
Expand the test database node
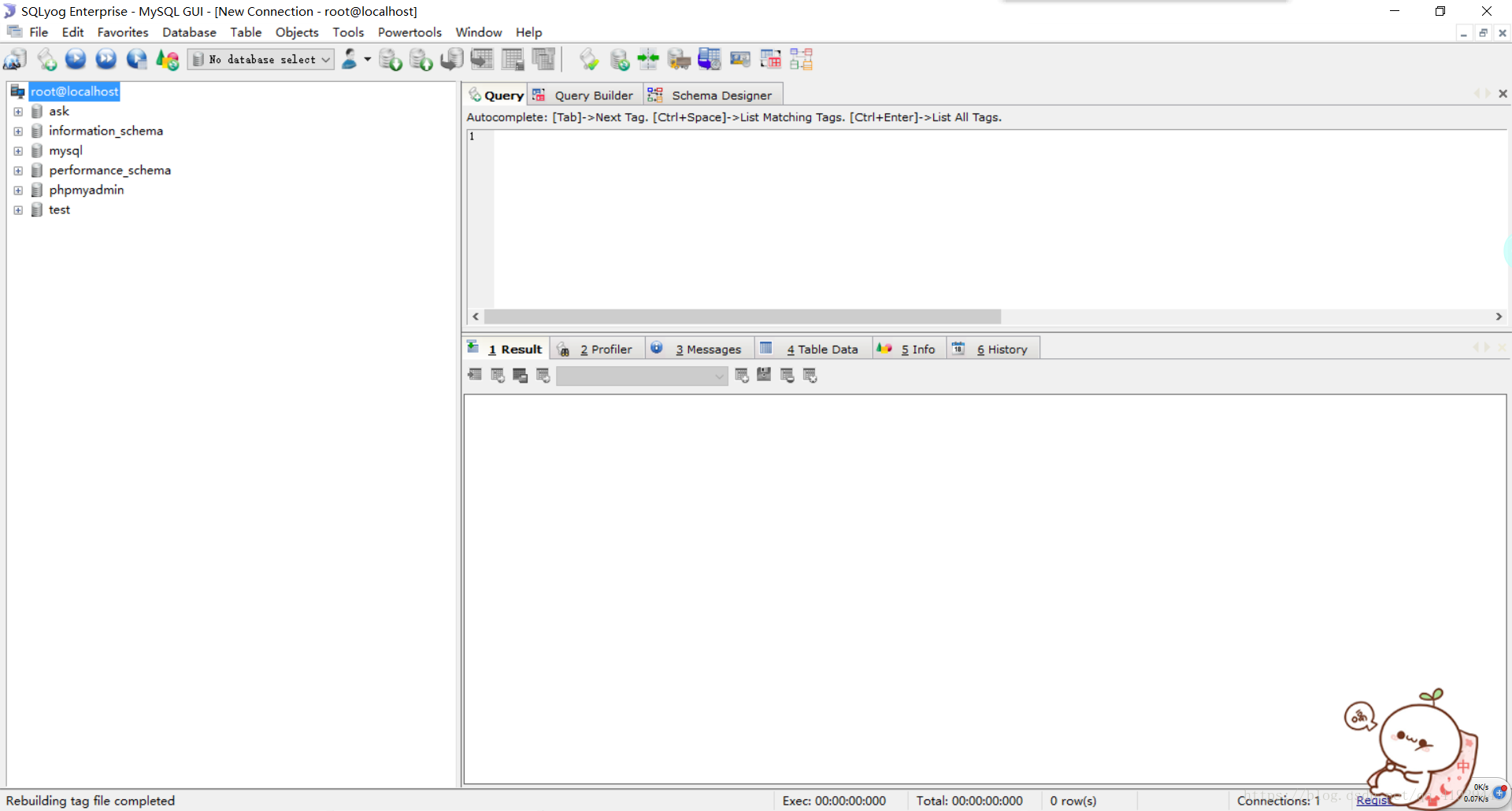18,210
